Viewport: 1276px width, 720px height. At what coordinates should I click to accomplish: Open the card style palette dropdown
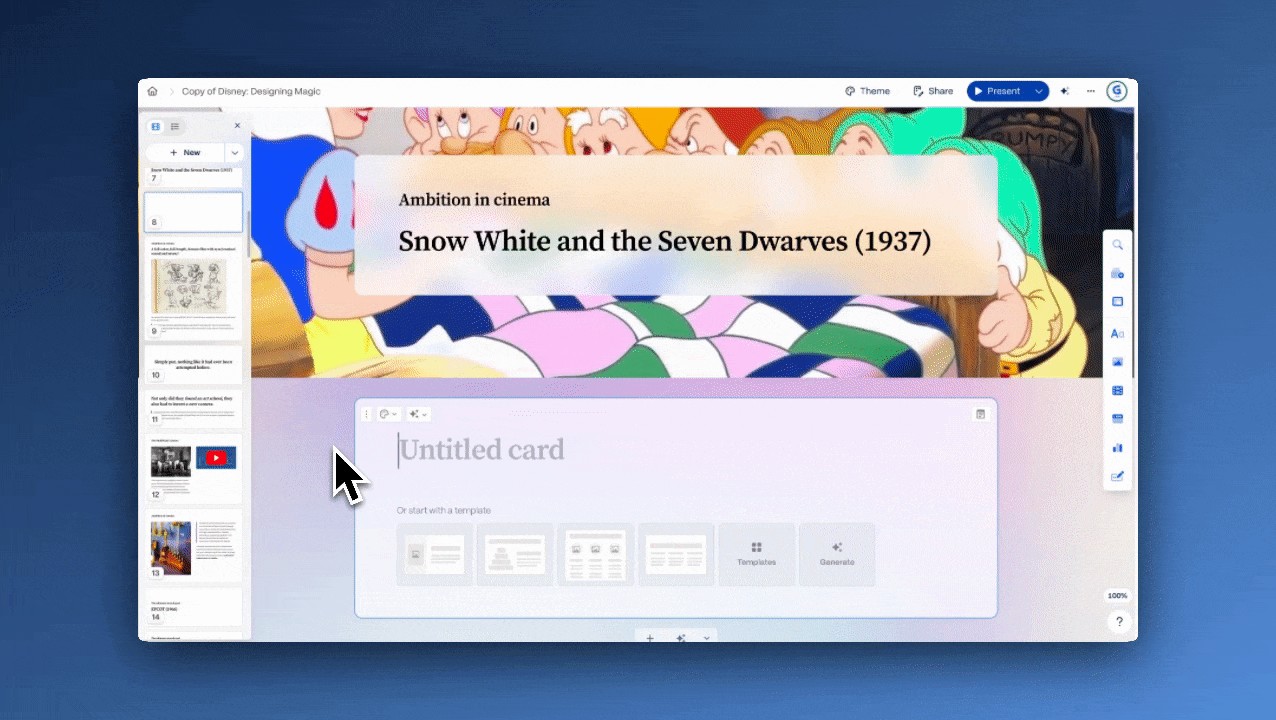[388, 414]
